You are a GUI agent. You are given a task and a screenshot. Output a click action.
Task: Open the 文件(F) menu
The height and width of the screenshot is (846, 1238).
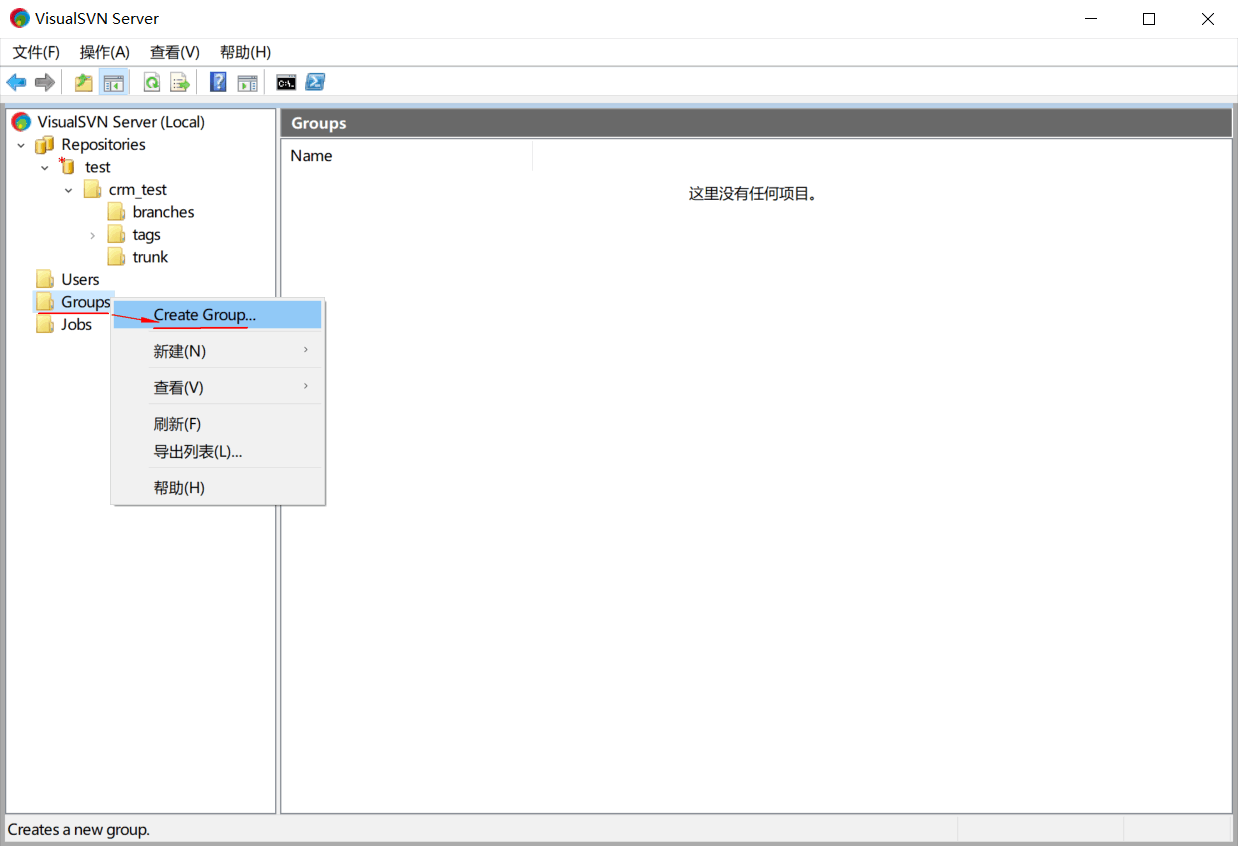[36, 52]
